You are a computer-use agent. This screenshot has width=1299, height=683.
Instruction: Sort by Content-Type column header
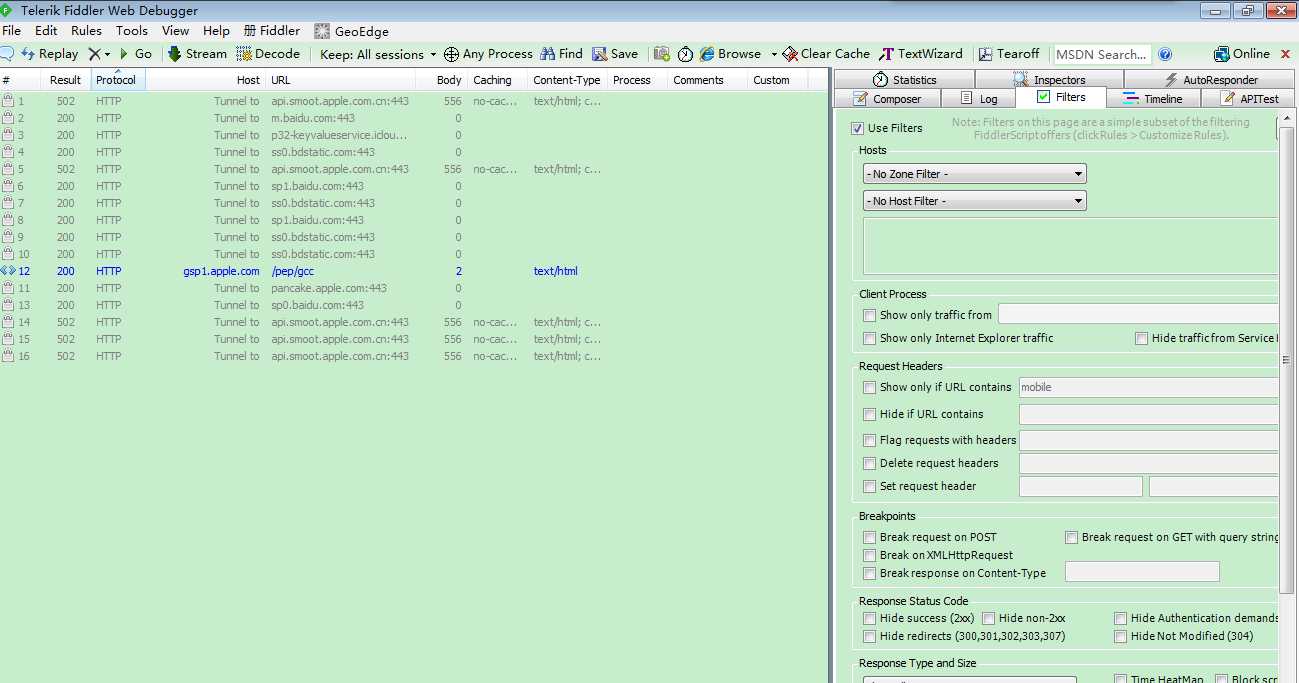tap(567, 80)
